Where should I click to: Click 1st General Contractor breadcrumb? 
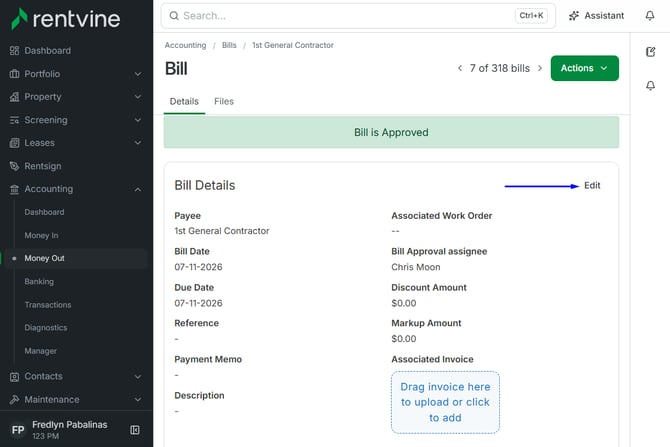(293, 45)
